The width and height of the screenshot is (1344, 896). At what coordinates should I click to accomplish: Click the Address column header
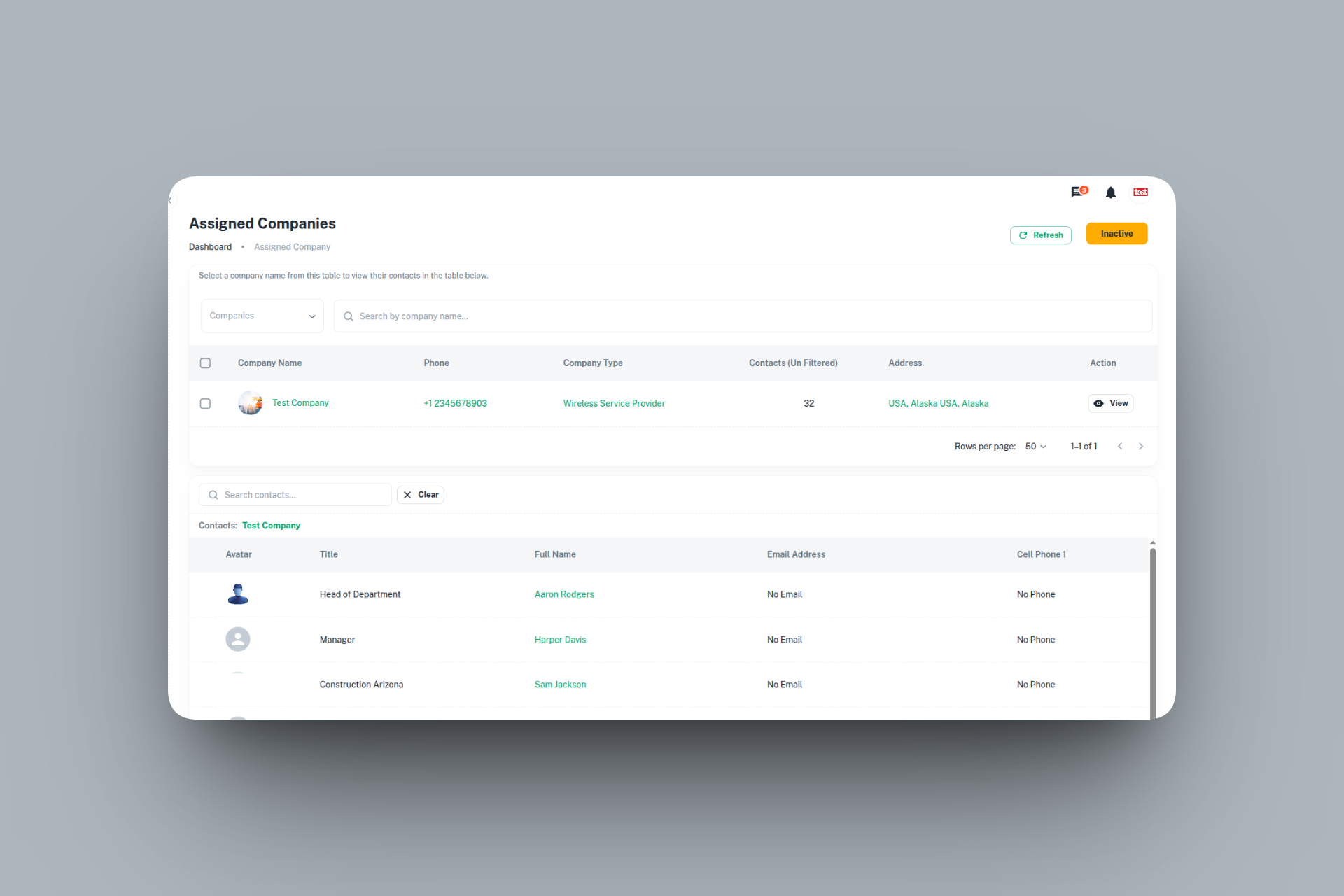[905, 363]
